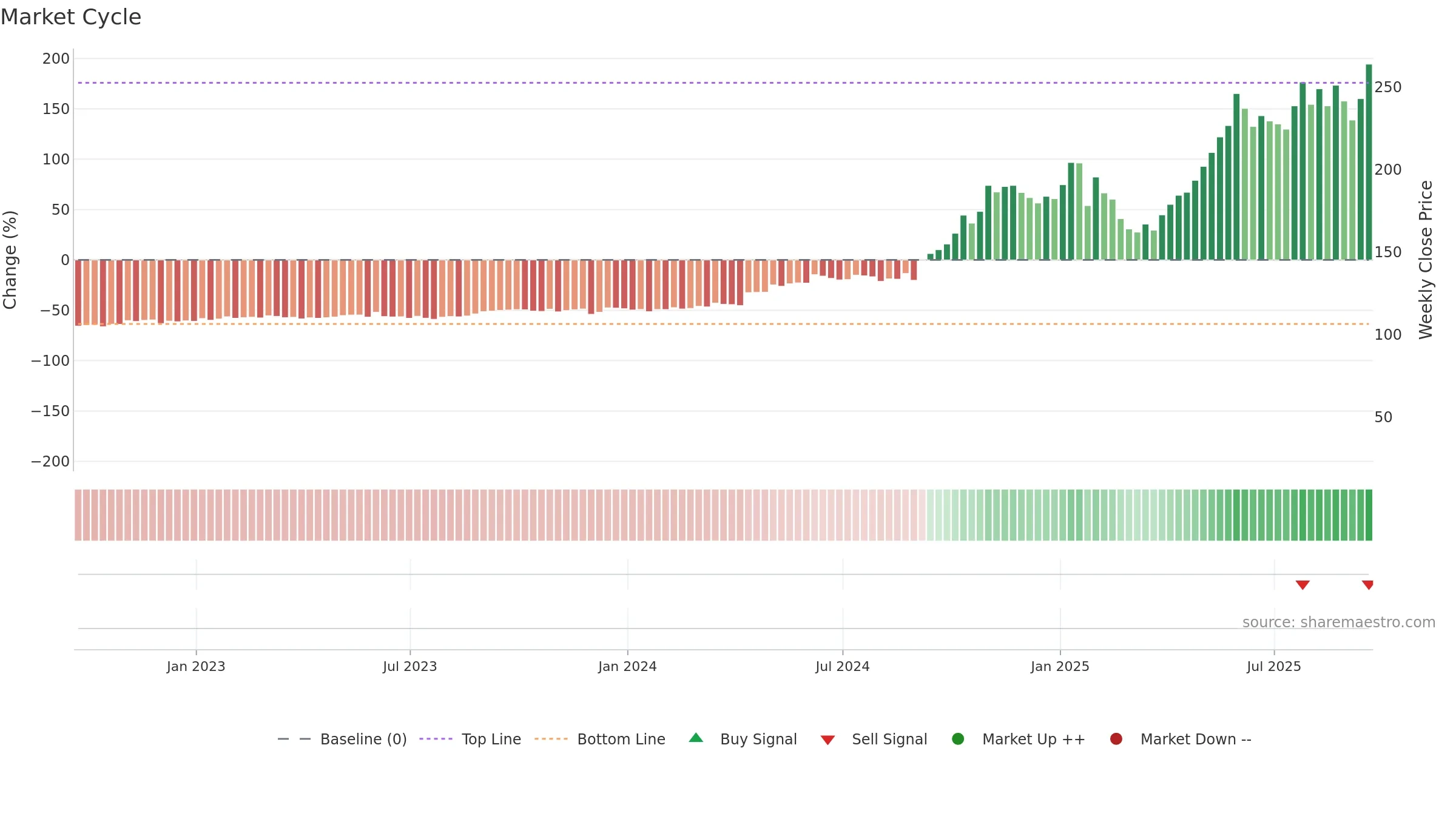Toggle the Market Down -- legend label
Viewport: 1456px width, 819px height.
(x=1196, y=739)
